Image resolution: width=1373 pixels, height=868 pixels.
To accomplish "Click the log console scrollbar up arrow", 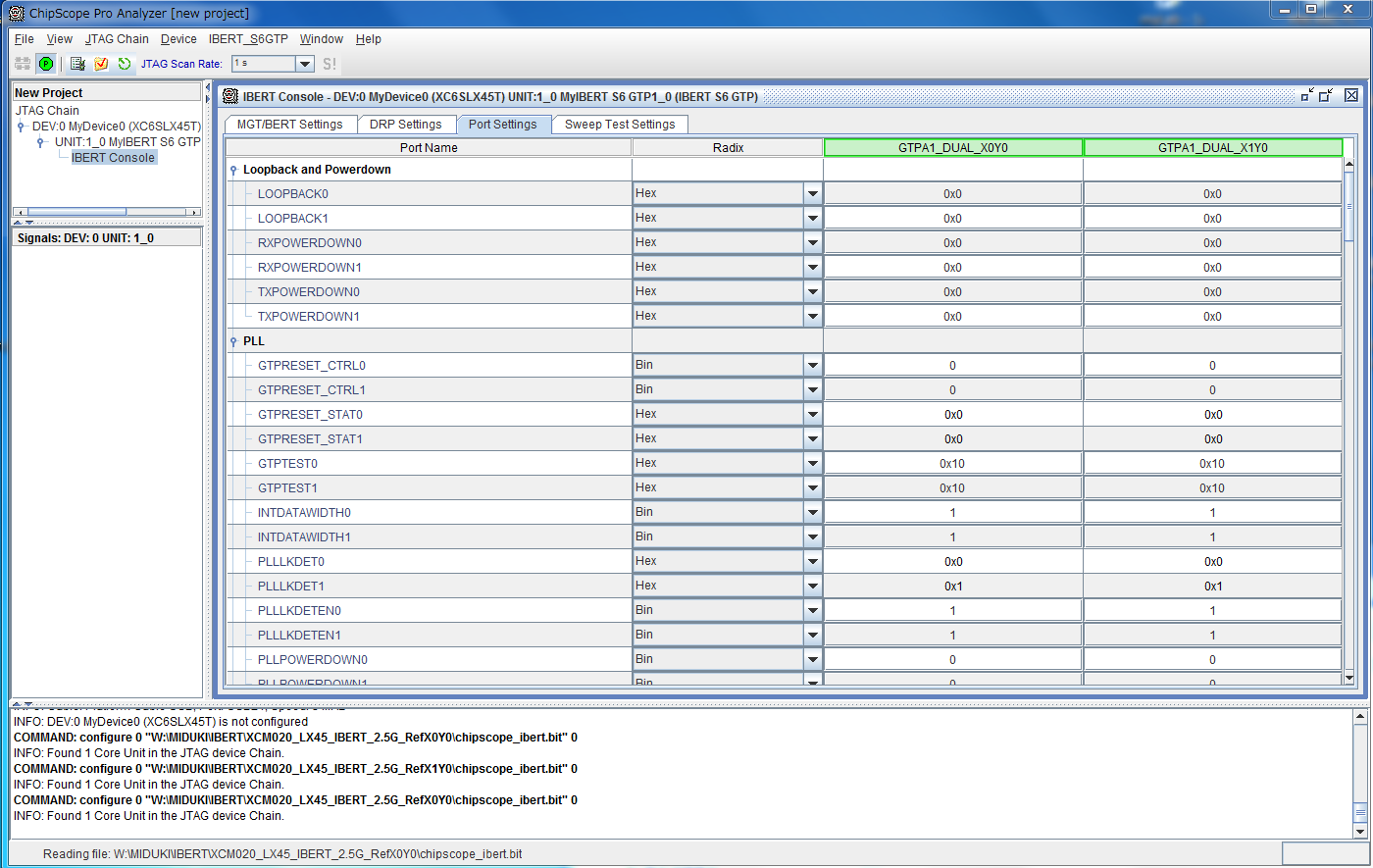I will 1360,716.
